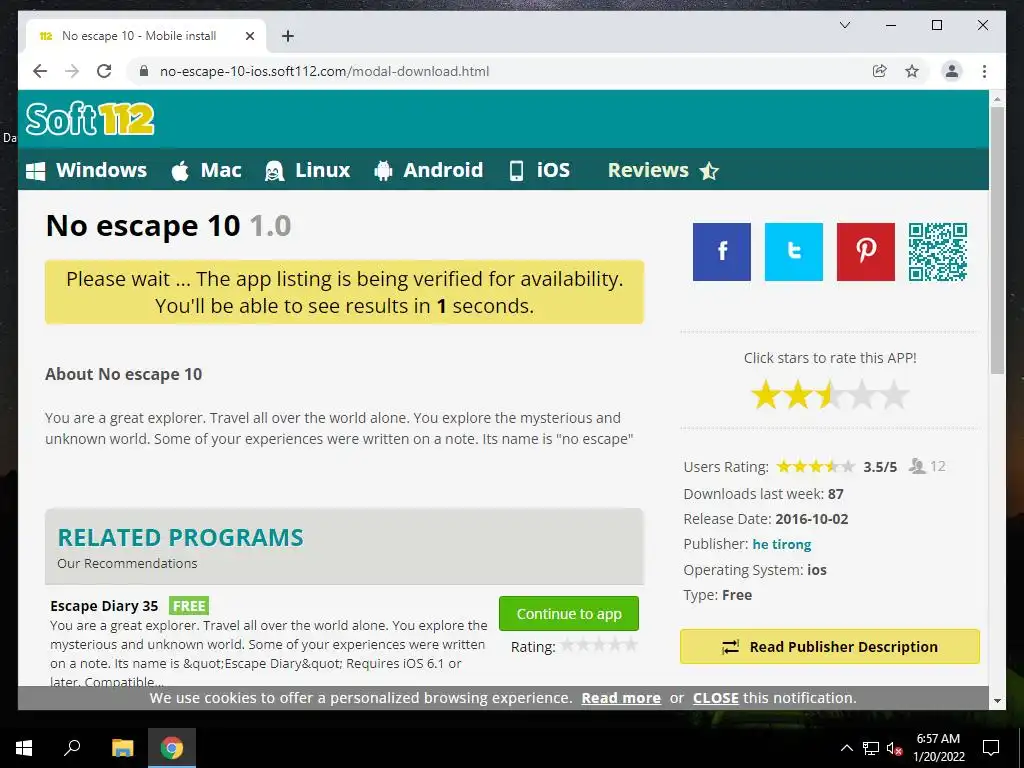Rate the app two stars
The width and height of the screenshot is (1024, 768).
click(798, 395)
